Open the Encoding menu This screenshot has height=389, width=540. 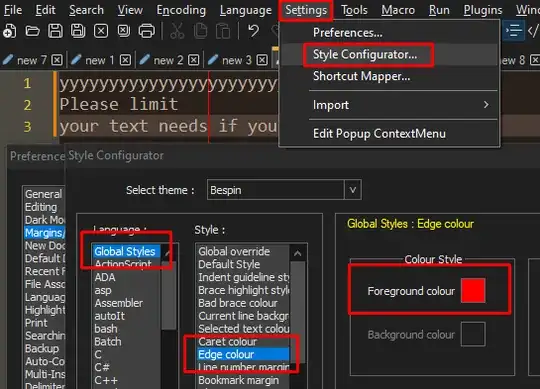point(181,10)
